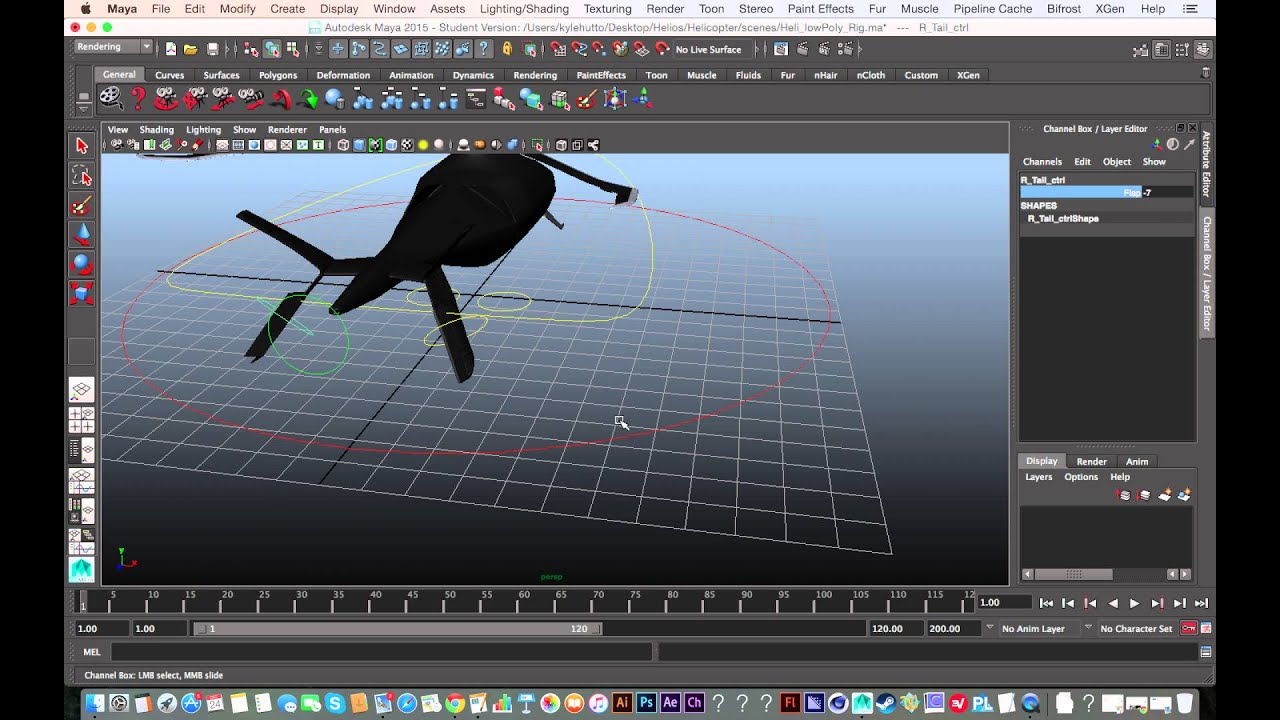Pick the Paint Selection tool in toolbox
The width and height of the screenshot is (1280, 720).
tap(82, 205)
